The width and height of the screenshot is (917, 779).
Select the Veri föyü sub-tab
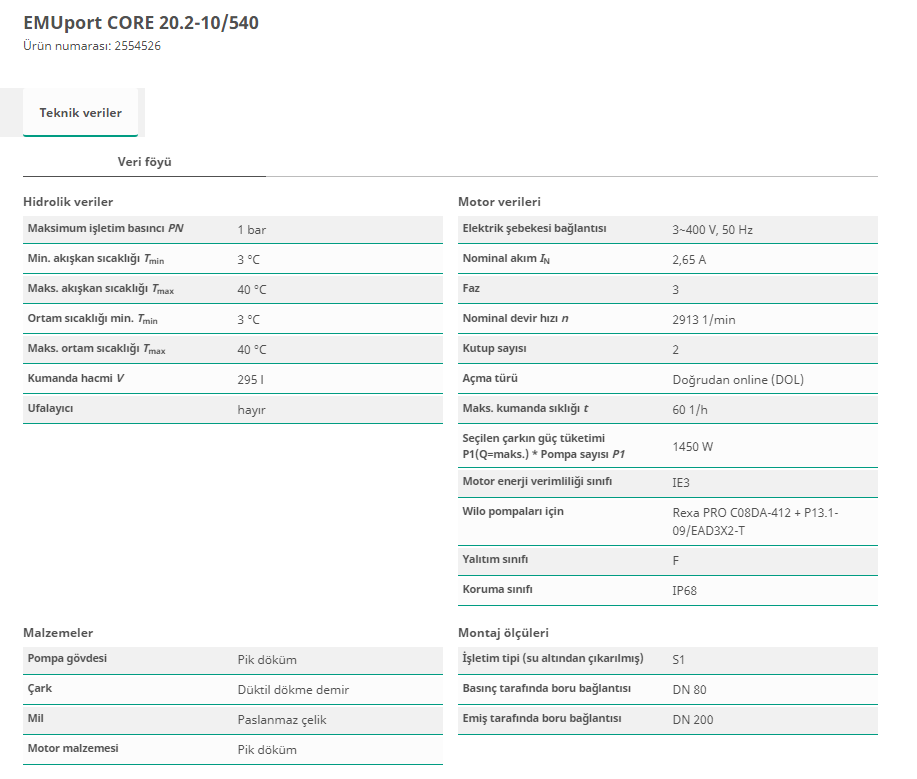pos(144,161)
